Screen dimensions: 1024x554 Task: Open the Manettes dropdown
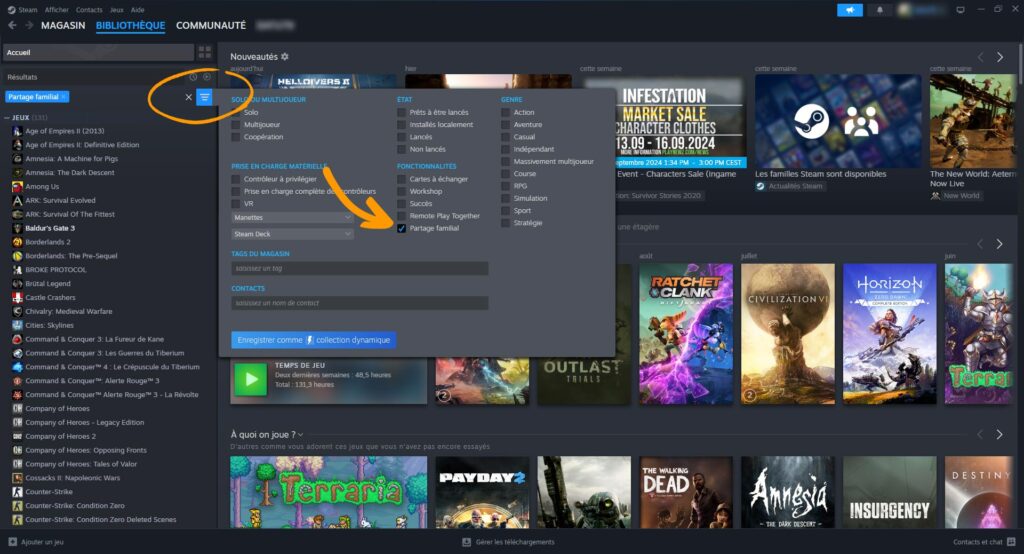(x=293, y=218)
